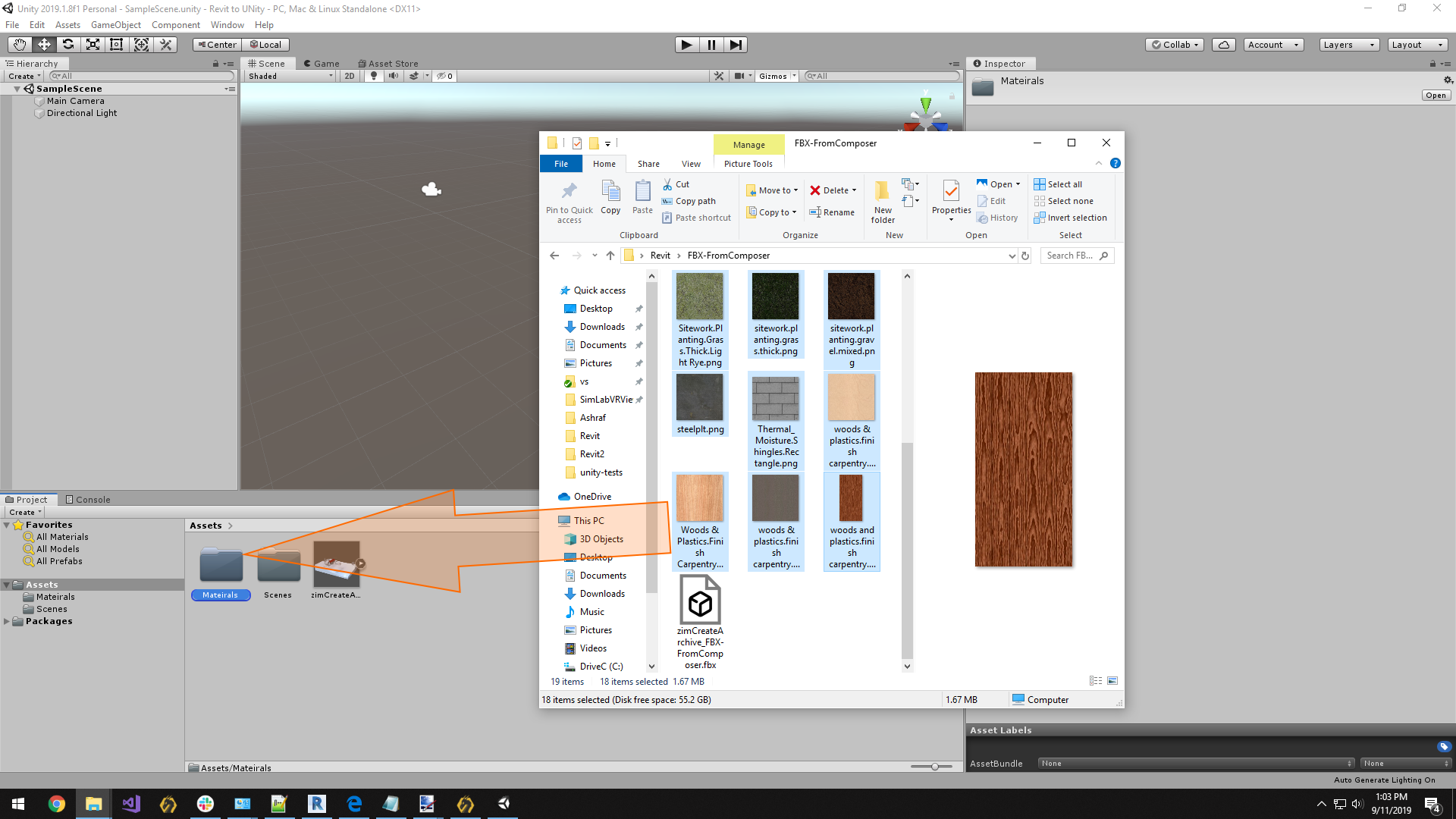Screen dimensions: 1456x819
Task: Select the Move tool in Unity toolbar
Action: pyautogui.click(x=44, y=45)
